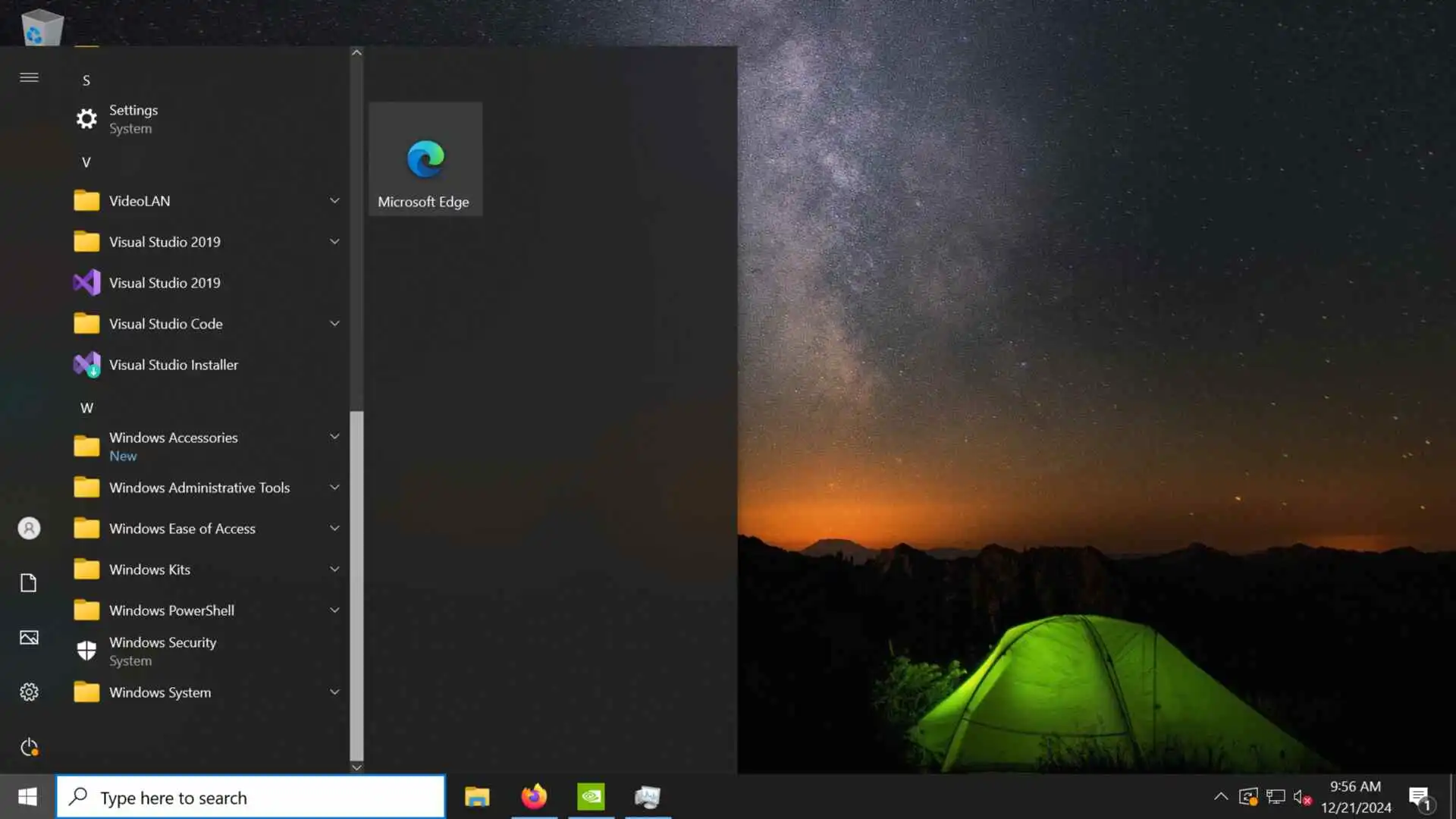Expand the VideoLAN folder
Viewport: 1456px width, 819px height.
(x=334, y=201)
